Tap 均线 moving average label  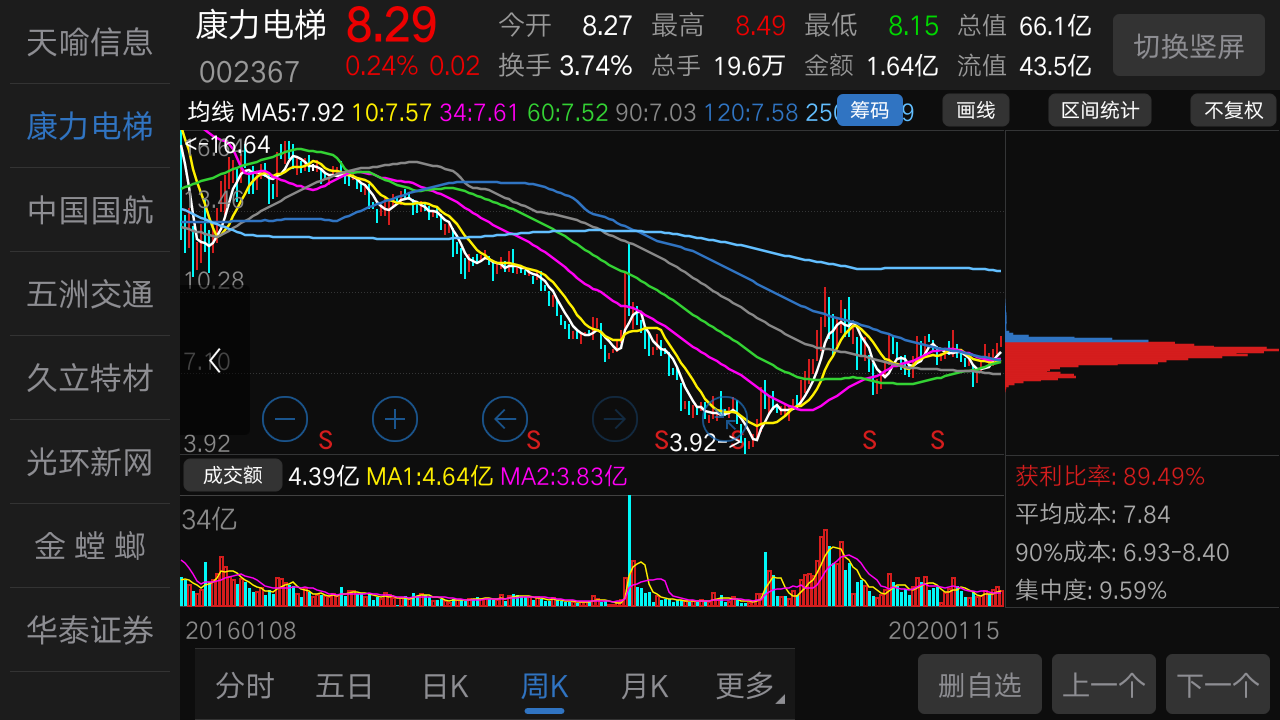(211, 112)
